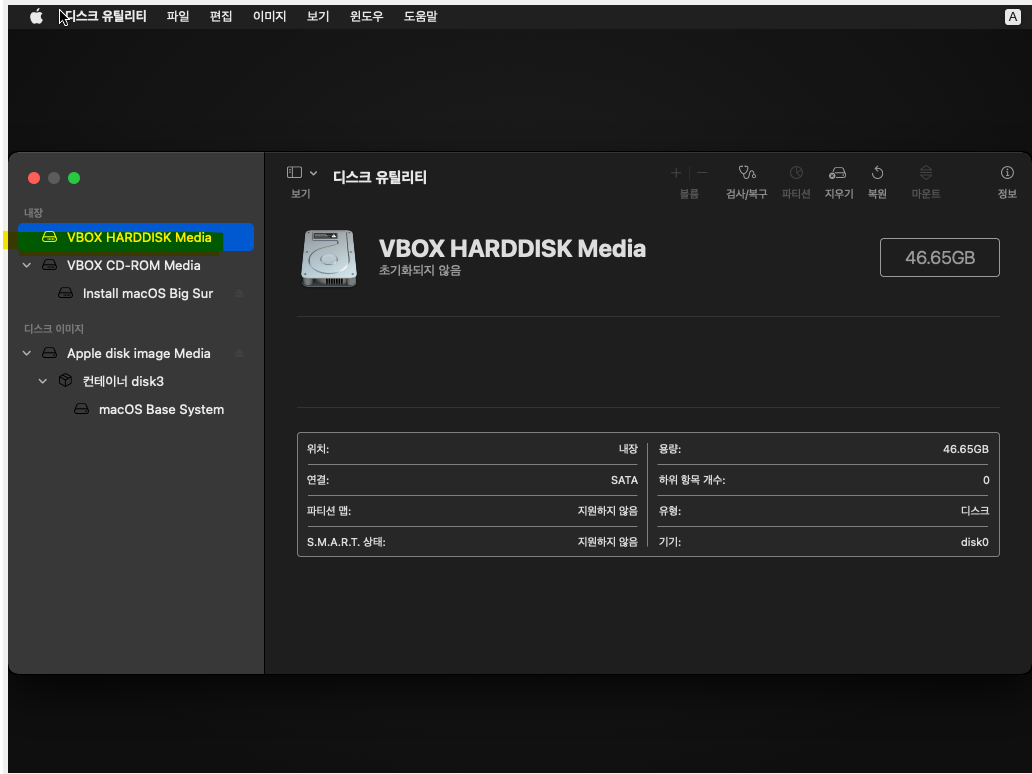The image size is (1032, 774).
Task: Click the 디스크 유형 value
Action: click(x=975, y=511)
